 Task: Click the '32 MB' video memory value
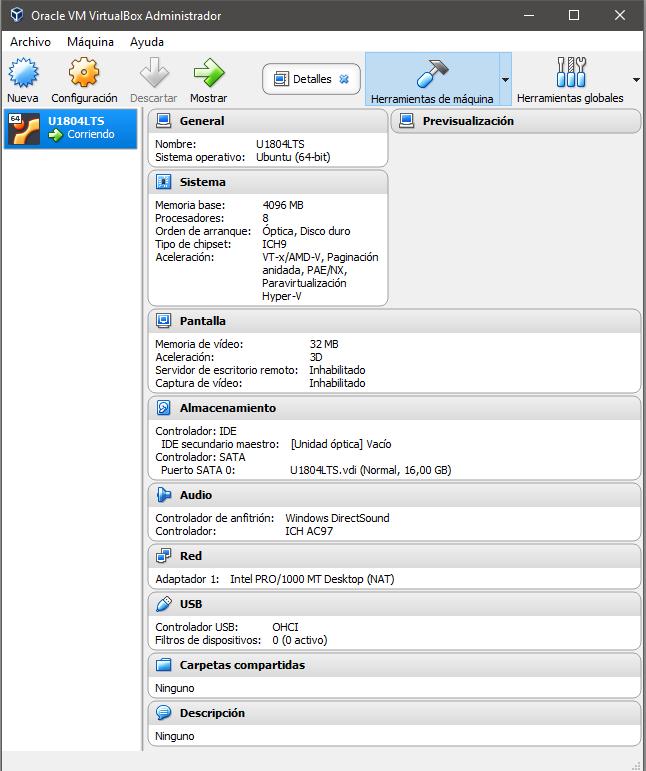[x=324, y=344]
